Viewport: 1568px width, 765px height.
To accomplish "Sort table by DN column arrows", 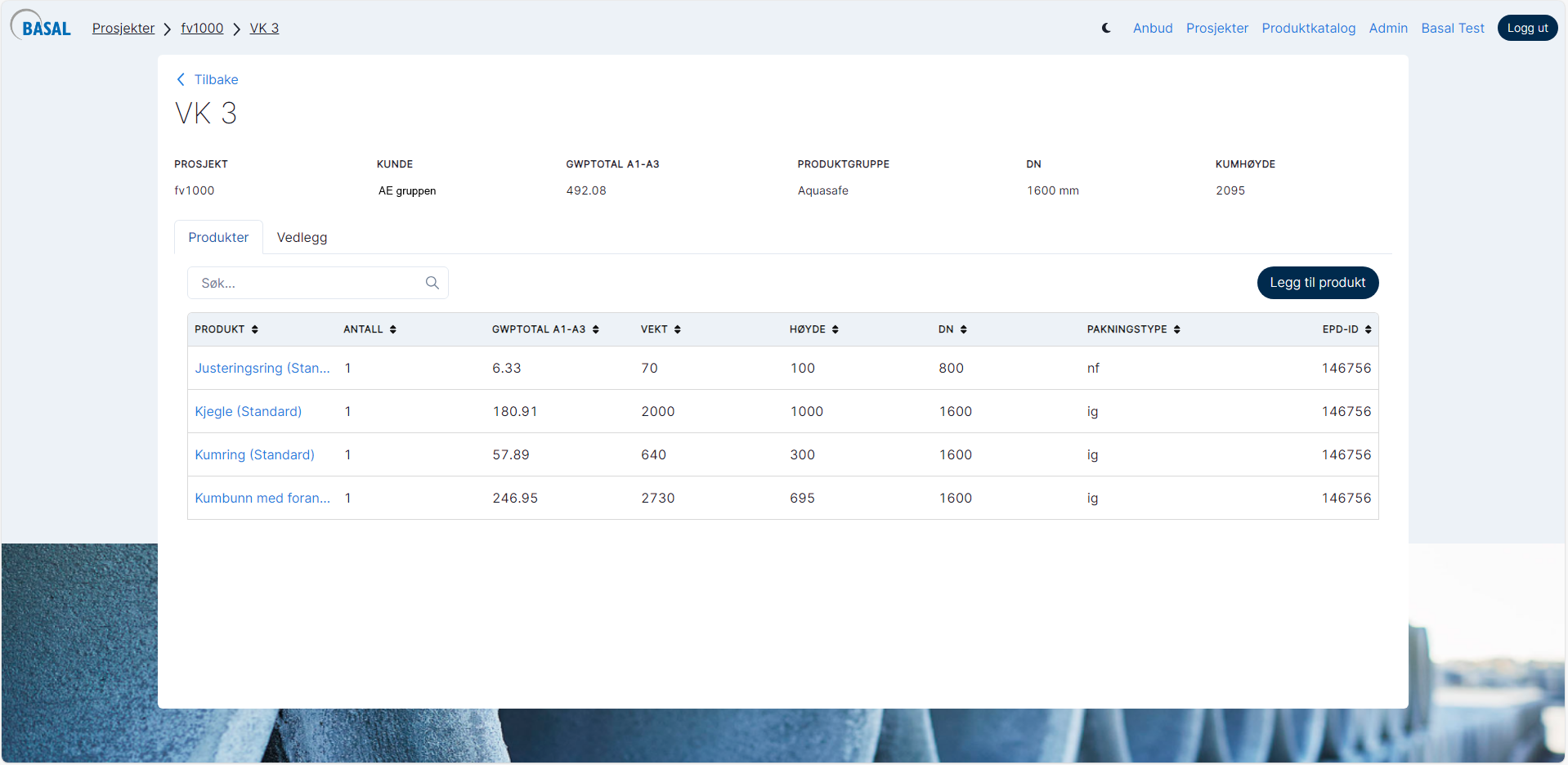I will click(964, 329).
